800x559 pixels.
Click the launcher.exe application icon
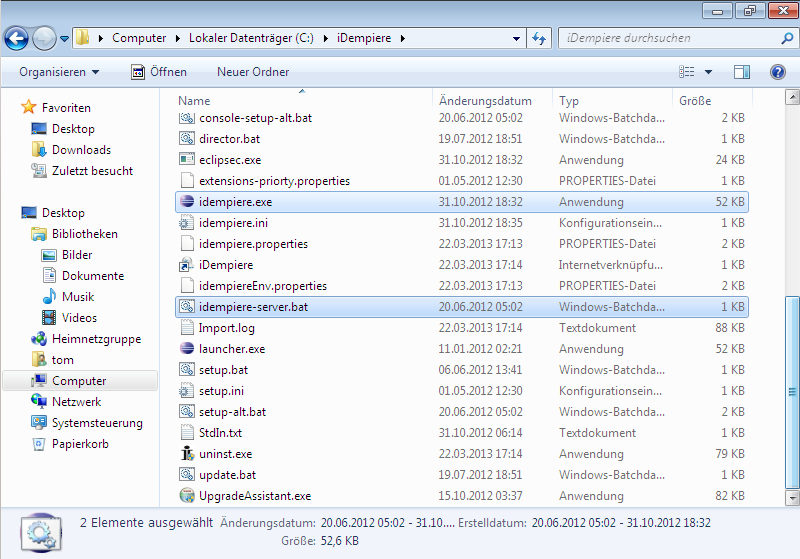pyautogui.click(x=186, y=349)
